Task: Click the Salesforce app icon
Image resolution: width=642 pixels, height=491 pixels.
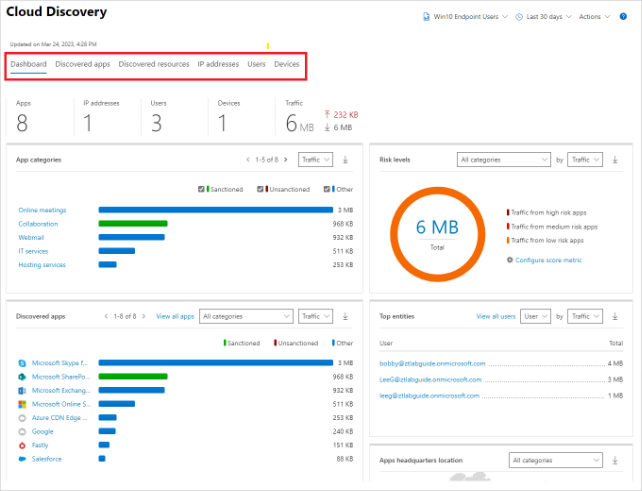Action: pyautogui.click(x=22, y=458)
